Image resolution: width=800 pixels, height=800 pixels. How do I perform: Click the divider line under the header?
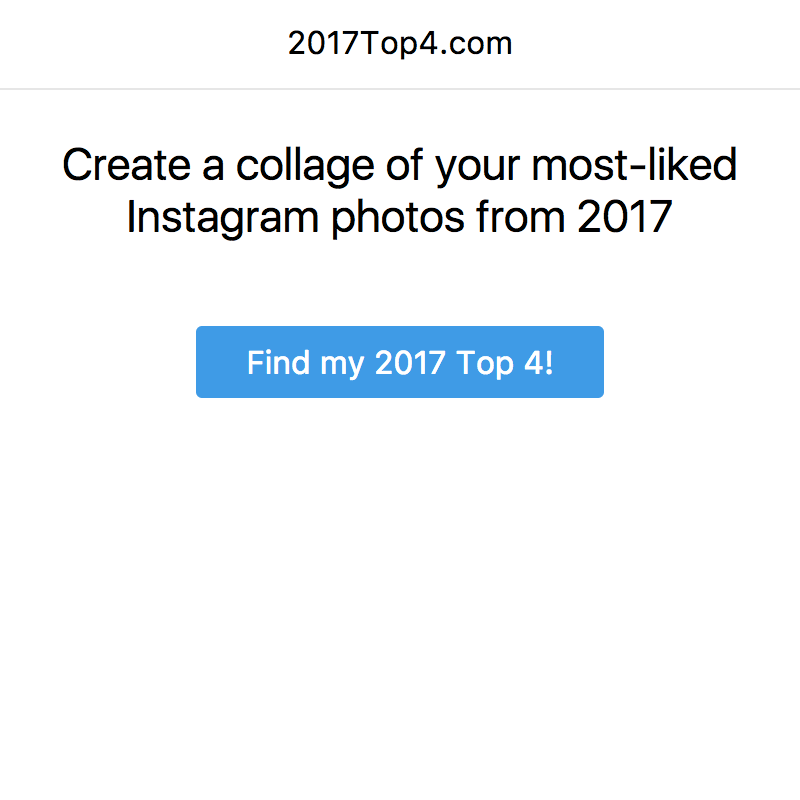(x=400, y=90)
